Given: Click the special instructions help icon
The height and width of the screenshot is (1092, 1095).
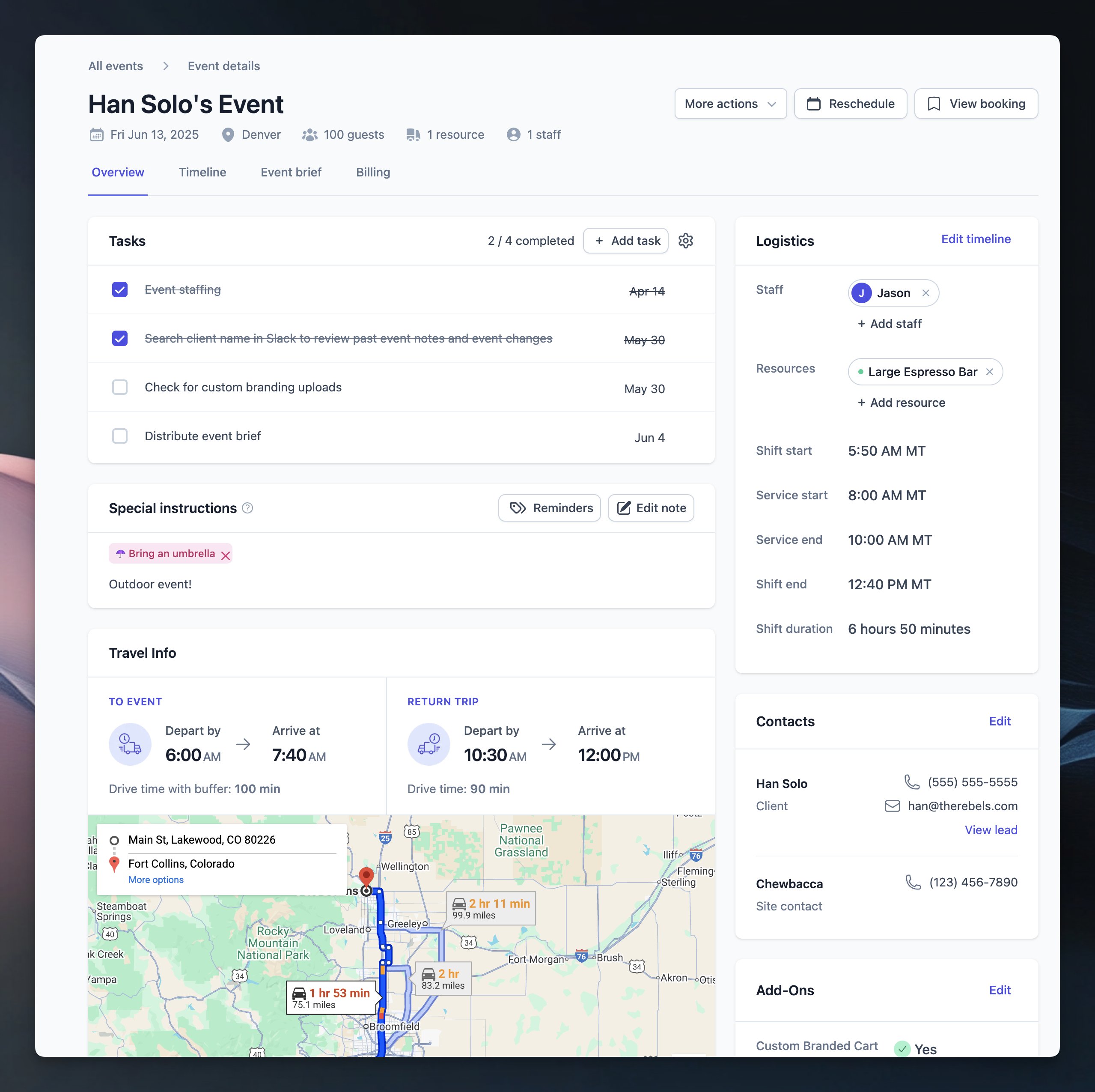Looking at the screenshot, I should click(247, 508).
